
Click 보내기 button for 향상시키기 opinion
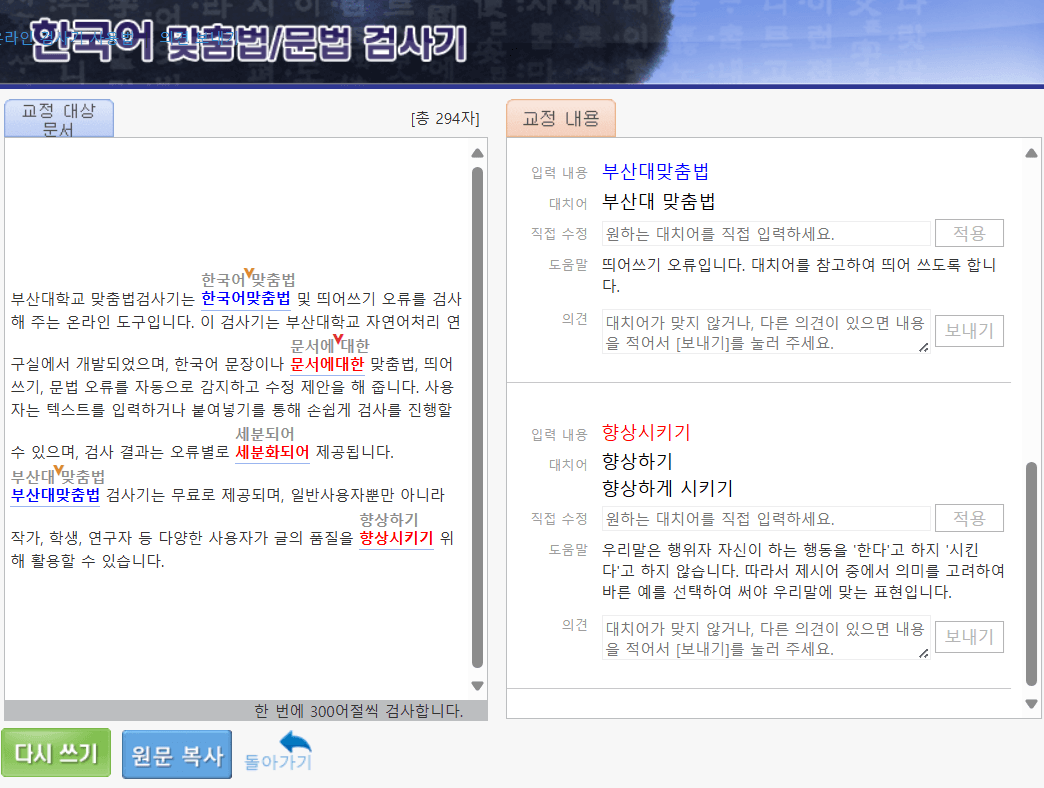(x=969, y=637)
